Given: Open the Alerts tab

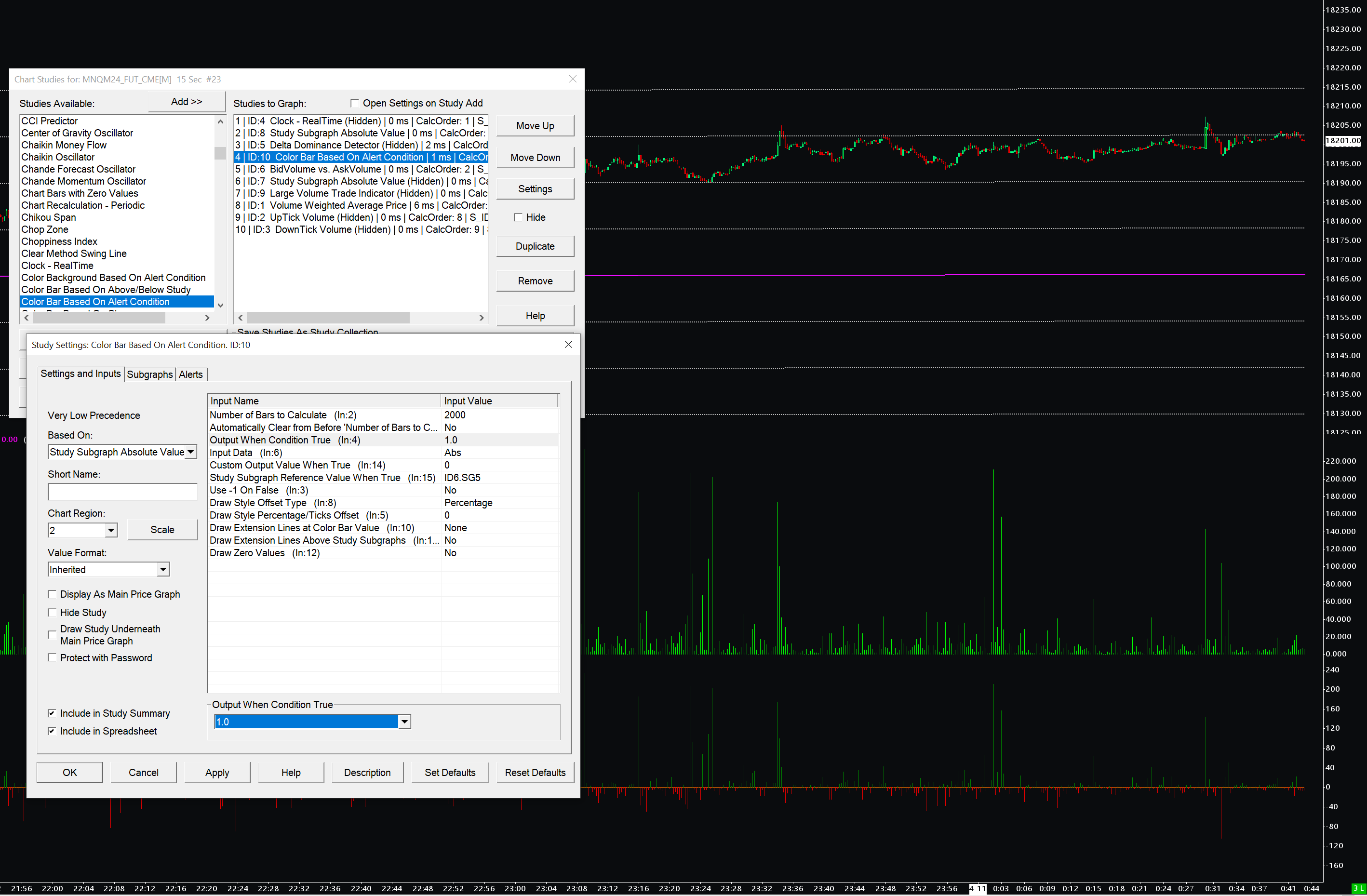Looking at the screenshot, I should pyautogui.click(x=191, y=374).
